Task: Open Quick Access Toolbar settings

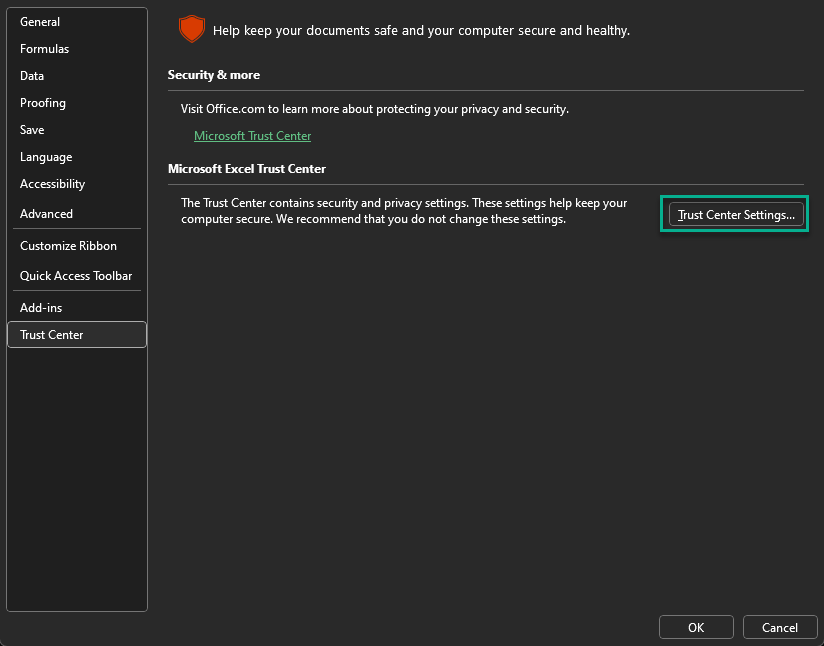Action: click(x=76, y=276)
